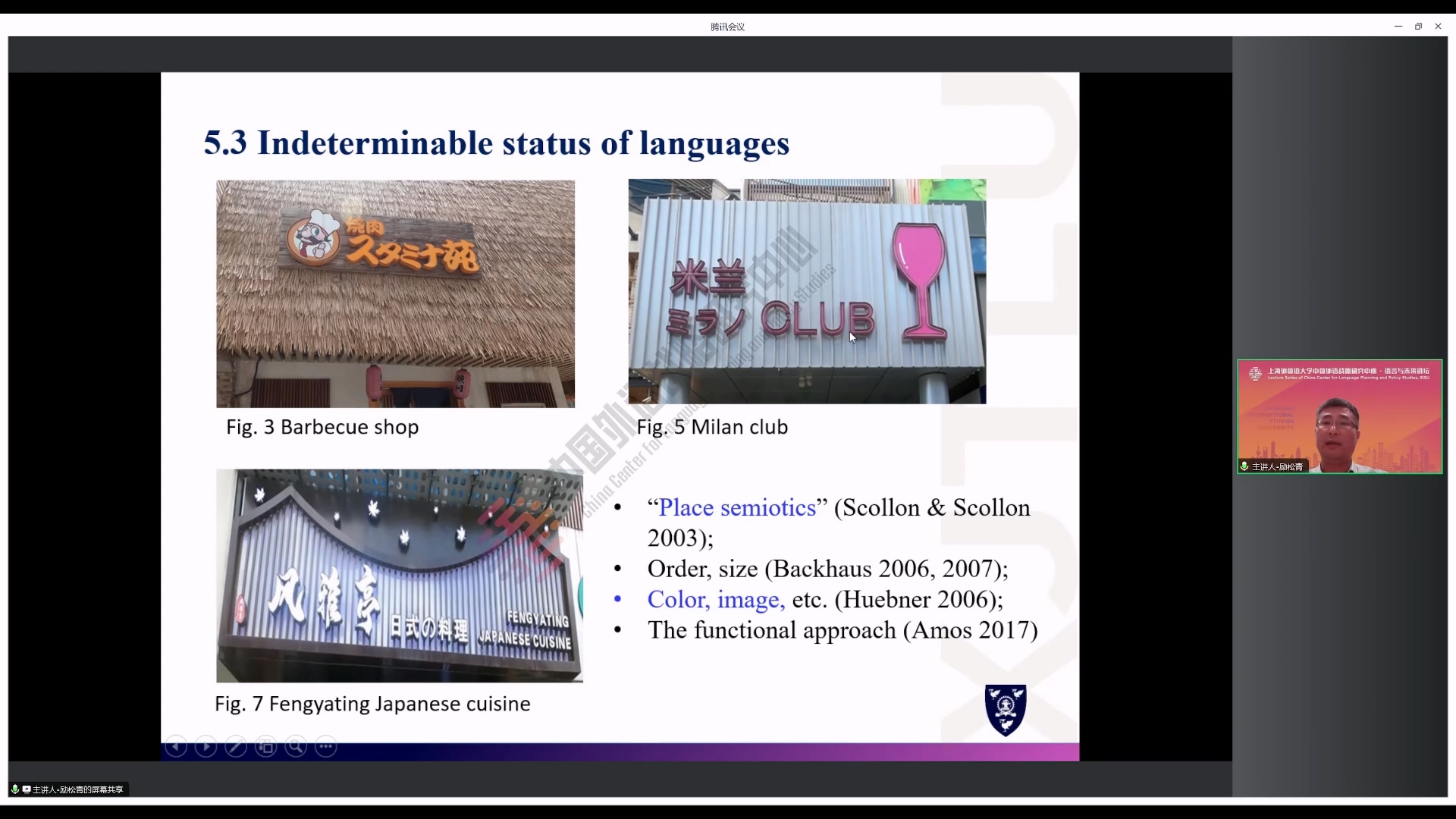Viewport: 1456px width, 819px height.
Task: Click the Milan club sign image
Action: [x=807, y=291]
